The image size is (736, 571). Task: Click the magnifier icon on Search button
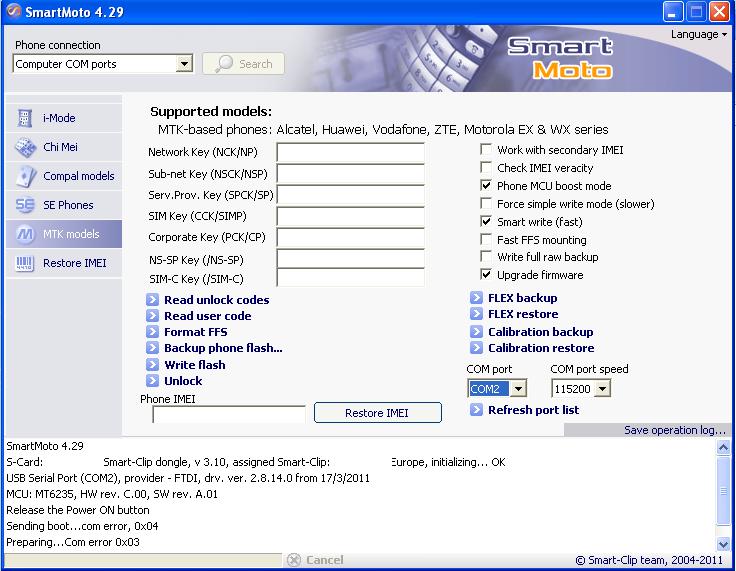click(x=223, y=63)
